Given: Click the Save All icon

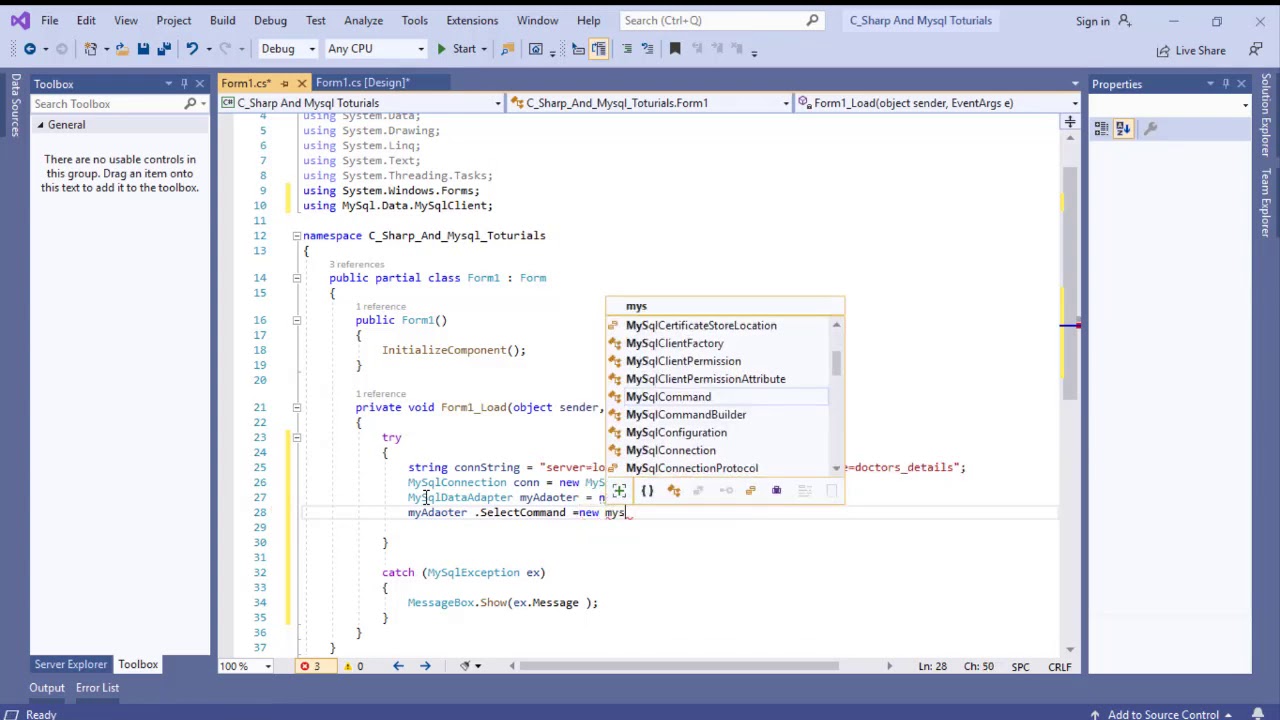Looking at the screenshot, I should tap(164, 49).
